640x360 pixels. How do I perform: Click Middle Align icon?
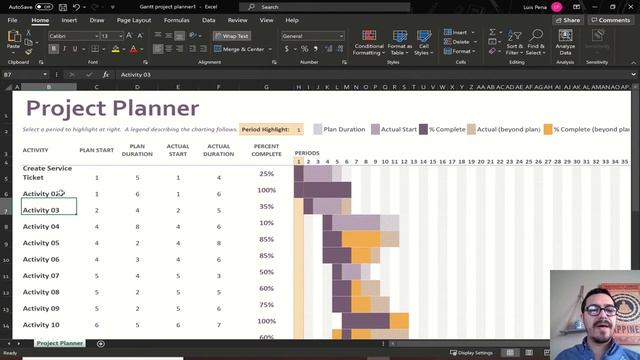click(169, 36)
